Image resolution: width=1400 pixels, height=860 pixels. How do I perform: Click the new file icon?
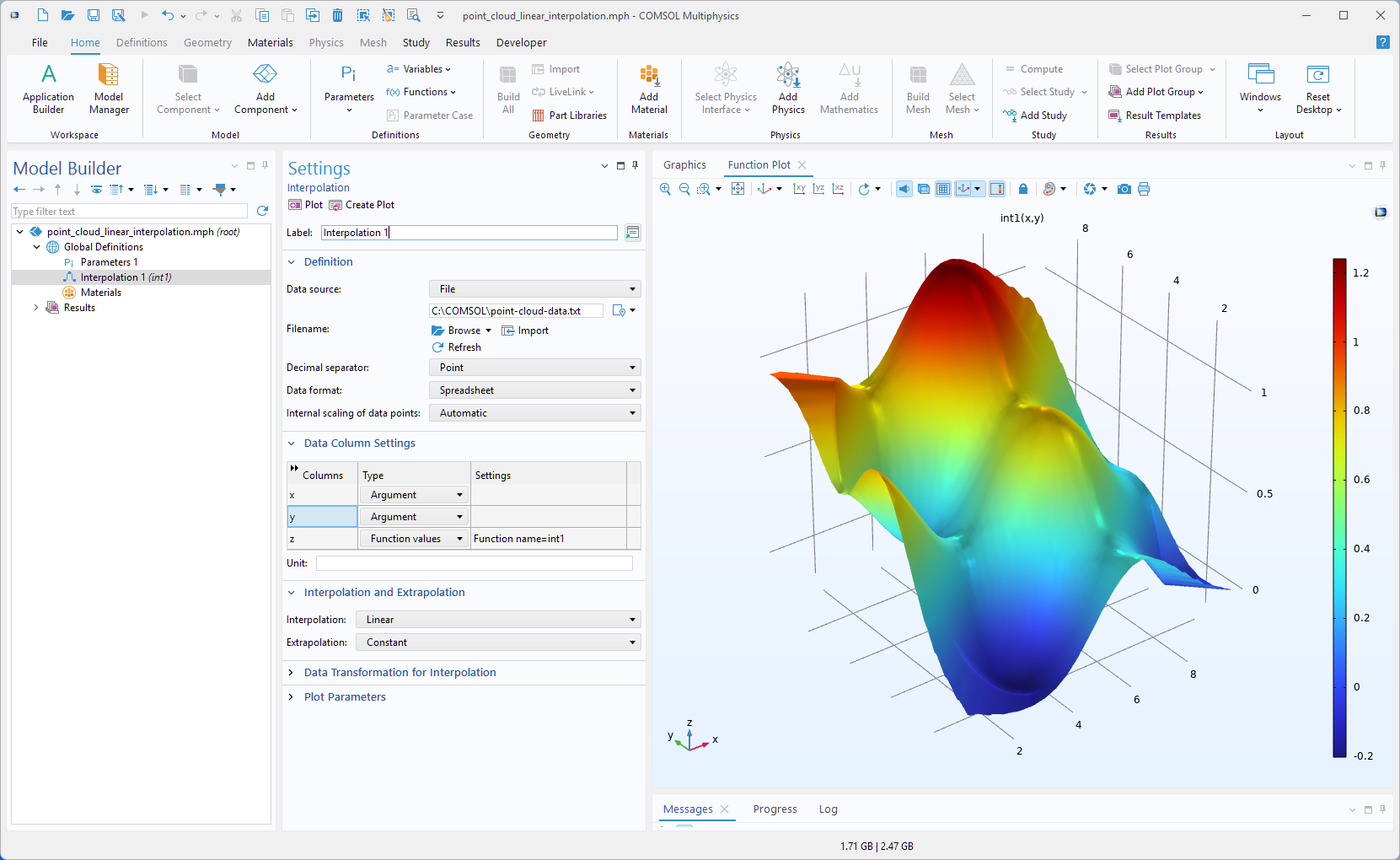(43, 15)
